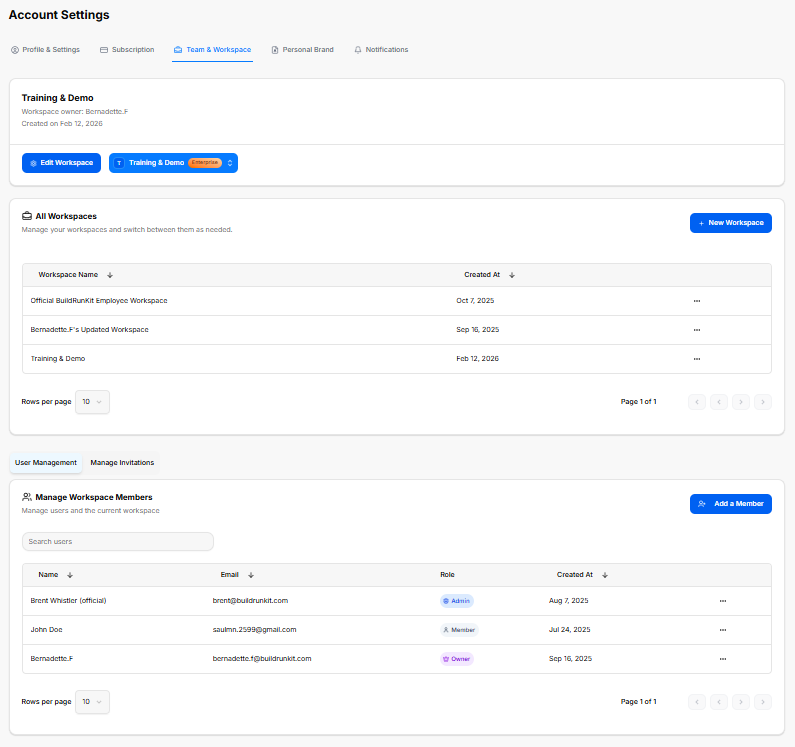Image resolution: width=795 pixels, height=747 pixels.
Task: Select Official BuildRunKit Employee Workspace name
Action: click(x=99, y=301)
